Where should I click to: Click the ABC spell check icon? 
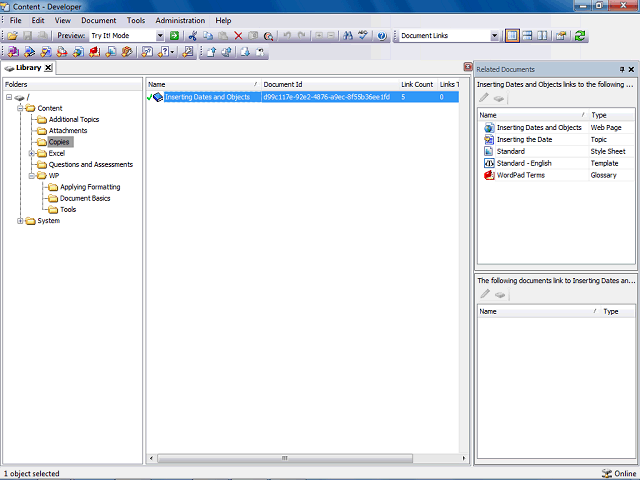point(362,36)
